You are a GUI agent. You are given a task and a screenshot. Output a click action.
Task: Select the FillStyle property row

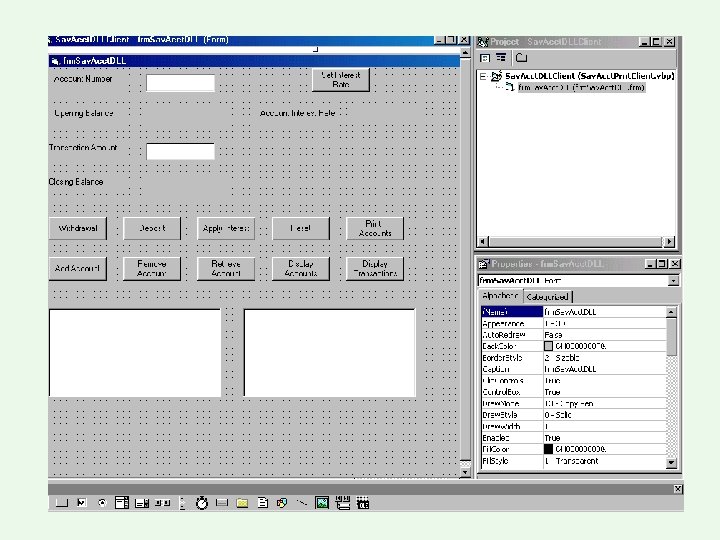click(x=574, y=461)
